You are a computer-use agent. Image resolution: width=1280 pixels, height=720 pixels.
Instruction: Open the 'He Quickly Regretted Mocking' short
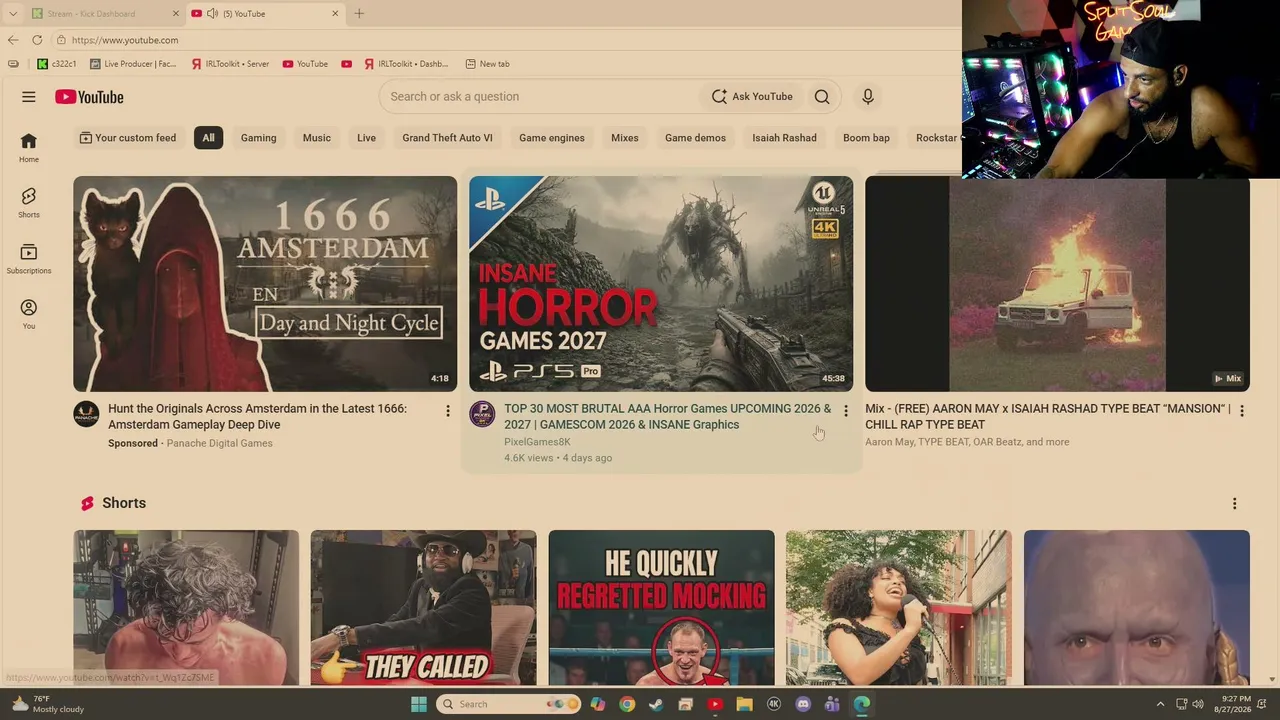[661, 608]
